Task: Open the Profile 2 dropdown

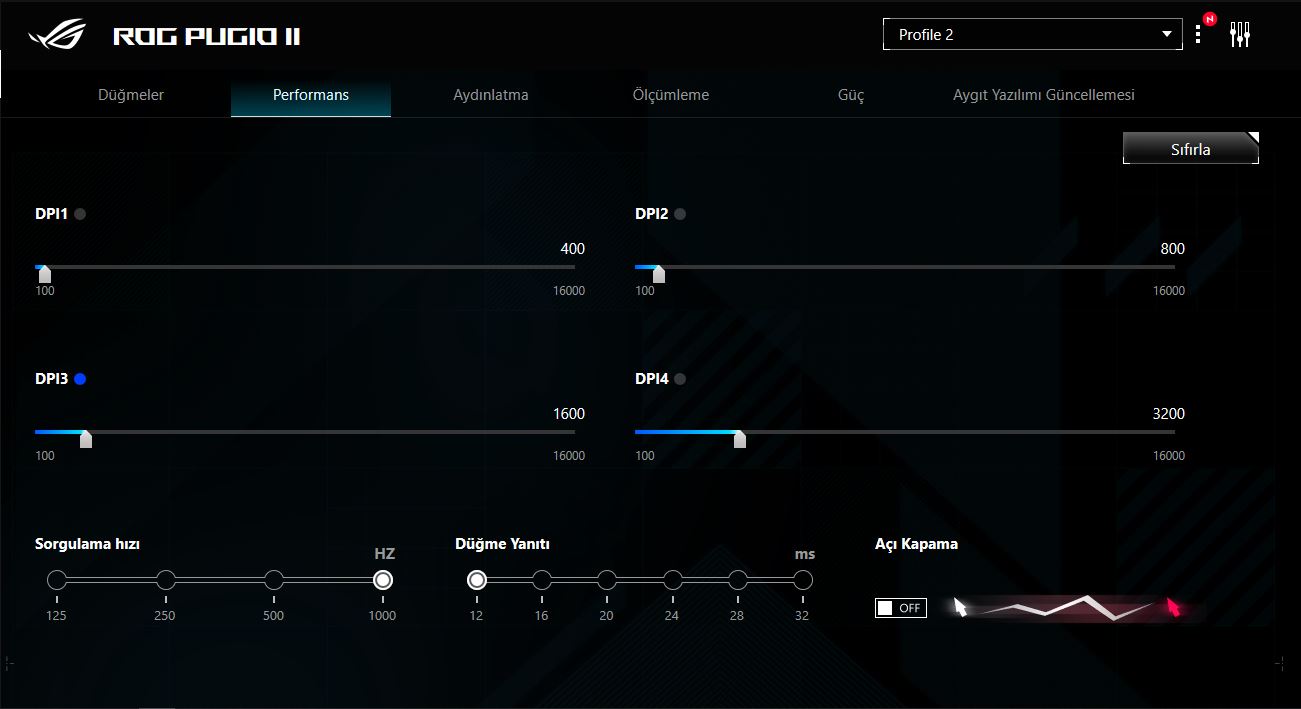Action: click(1033, 34)
